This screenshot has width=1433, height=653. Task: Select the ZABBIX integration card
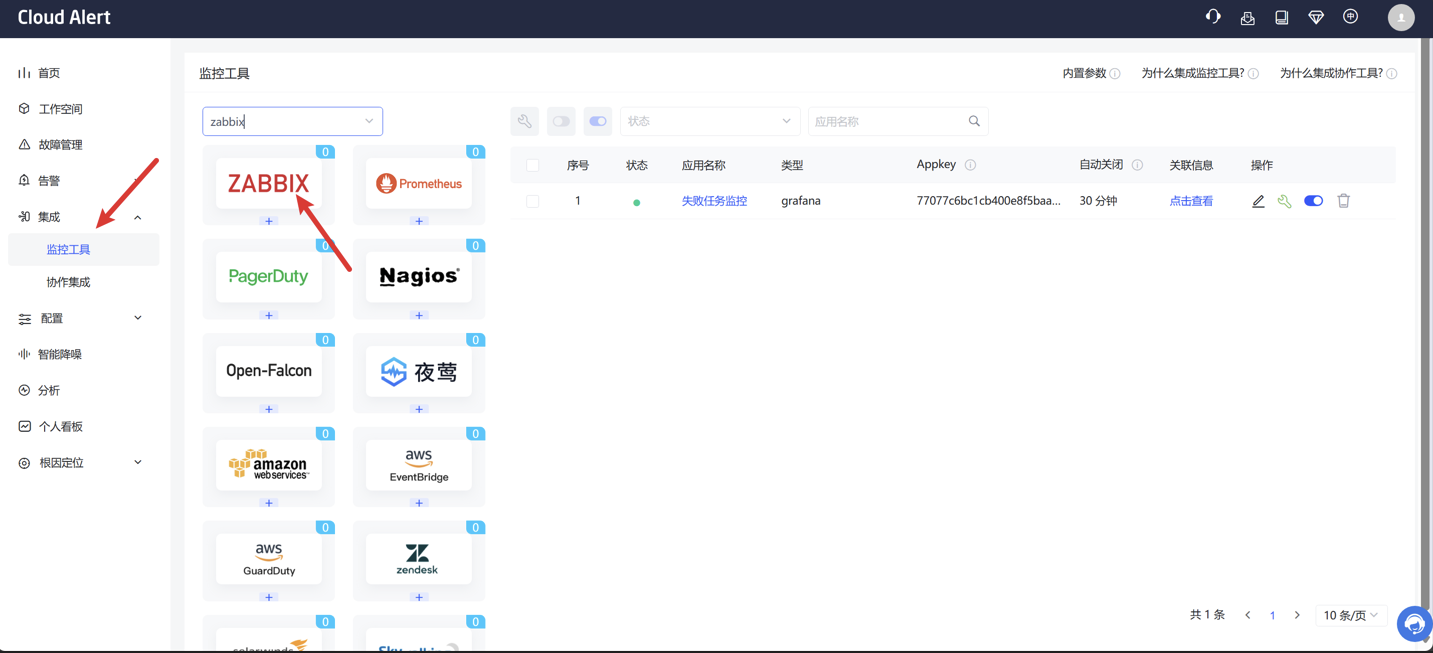269,183
